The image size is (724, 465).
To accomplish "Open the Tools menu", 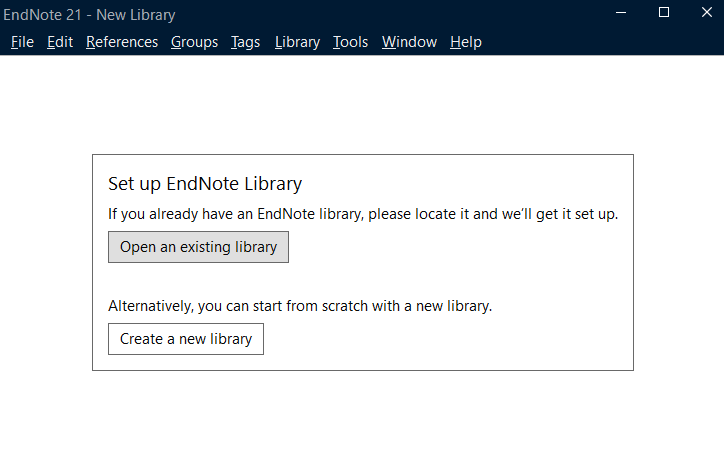I will pyautogui.click(x=350, y=42).
